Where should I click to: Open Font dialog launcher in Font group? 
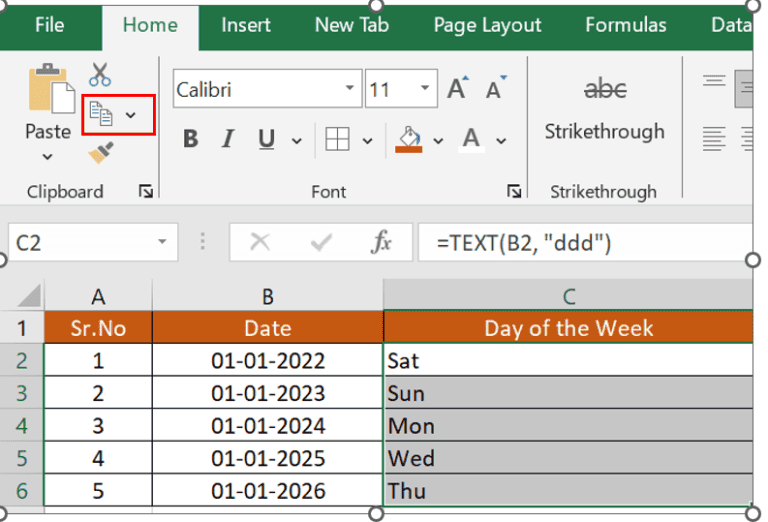(x=514, y=191)
